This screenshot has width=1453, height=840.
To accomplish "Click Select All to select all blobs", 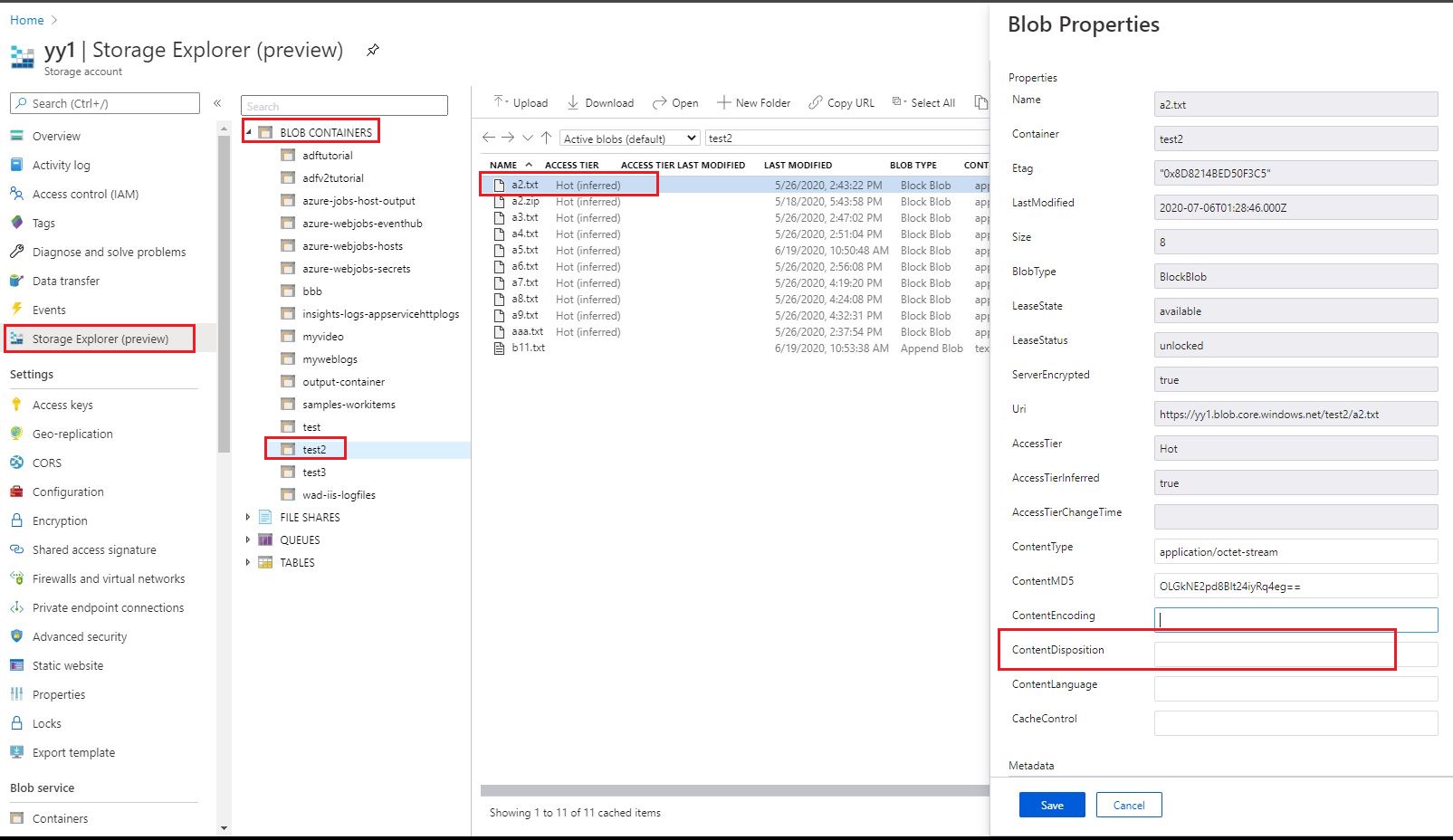I will coord(930,102).
